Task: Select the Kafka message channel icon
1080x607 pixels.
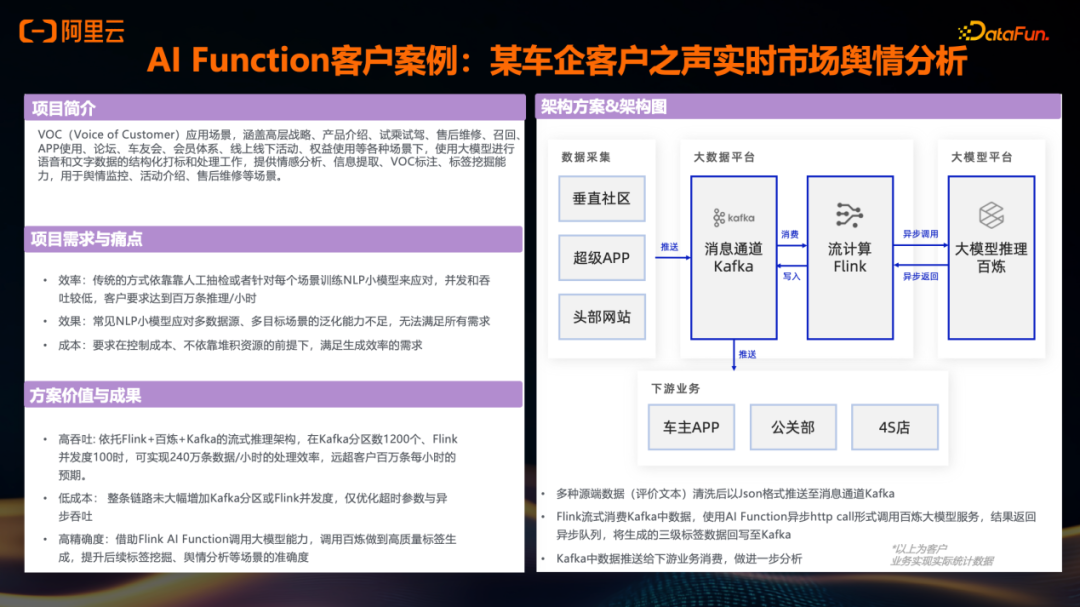Action: tap(733, 215)
